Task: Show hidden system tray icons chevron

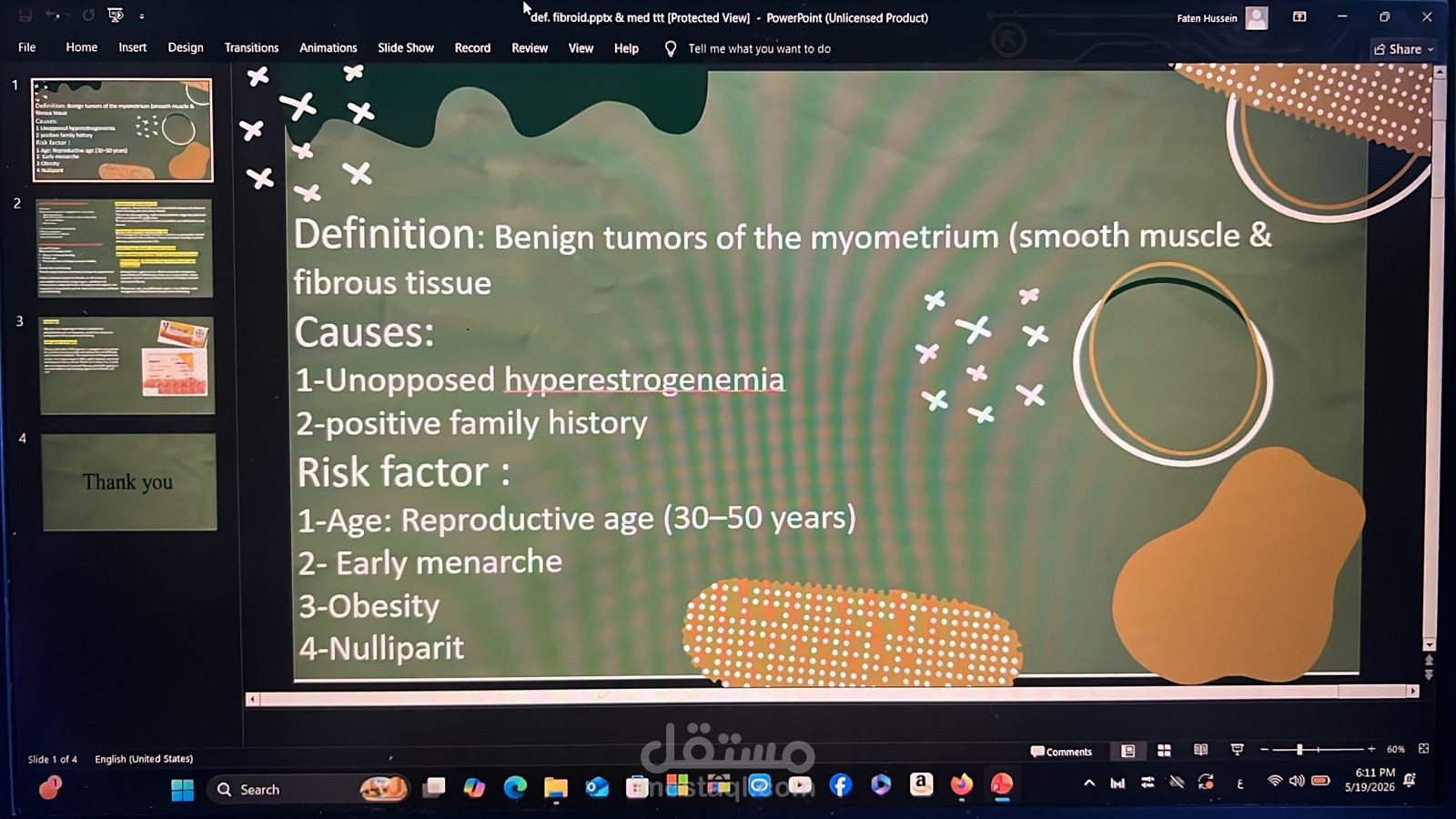Action: coord(1089,783)
